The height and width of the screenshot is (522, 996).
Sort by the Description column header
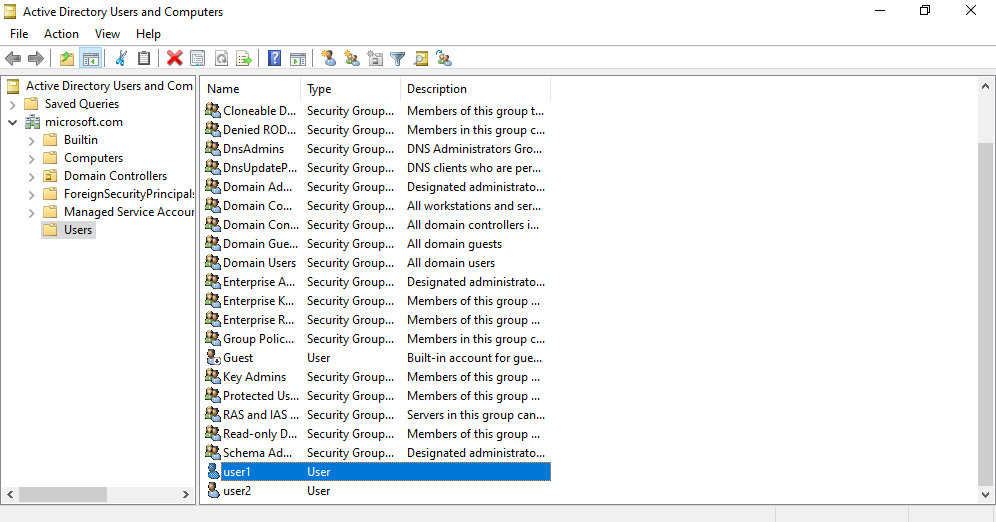pos(475,89)
